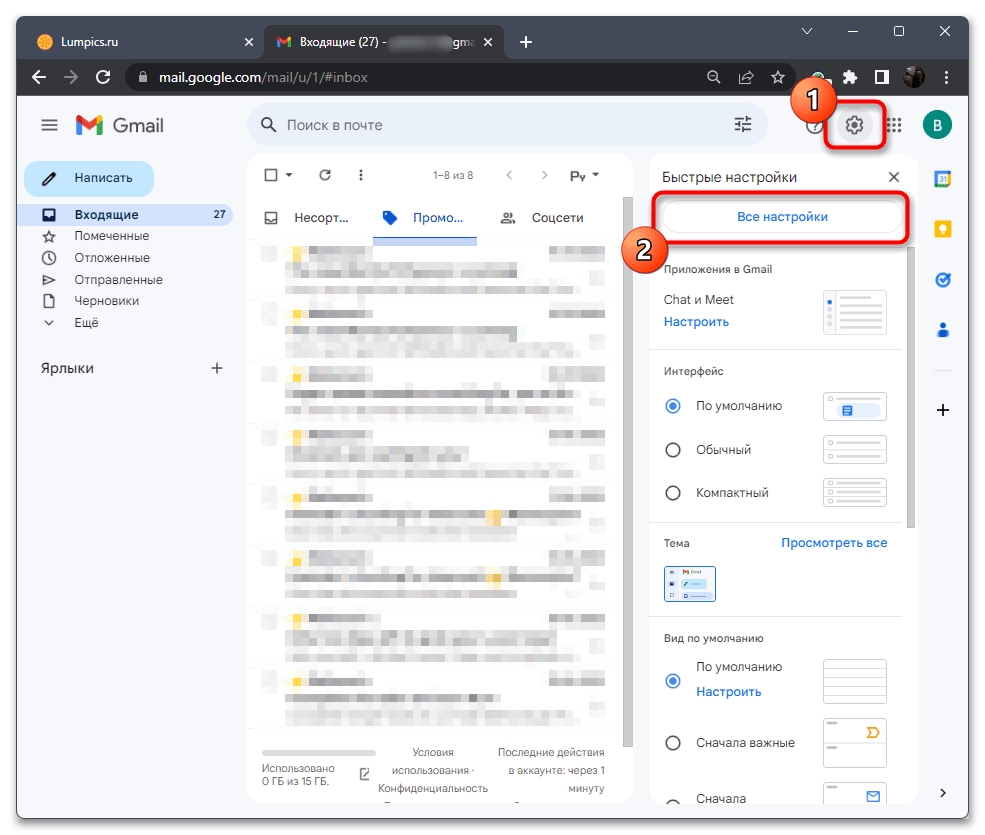Open the Google apps grid
985x835 pixels.
point(894,125)
